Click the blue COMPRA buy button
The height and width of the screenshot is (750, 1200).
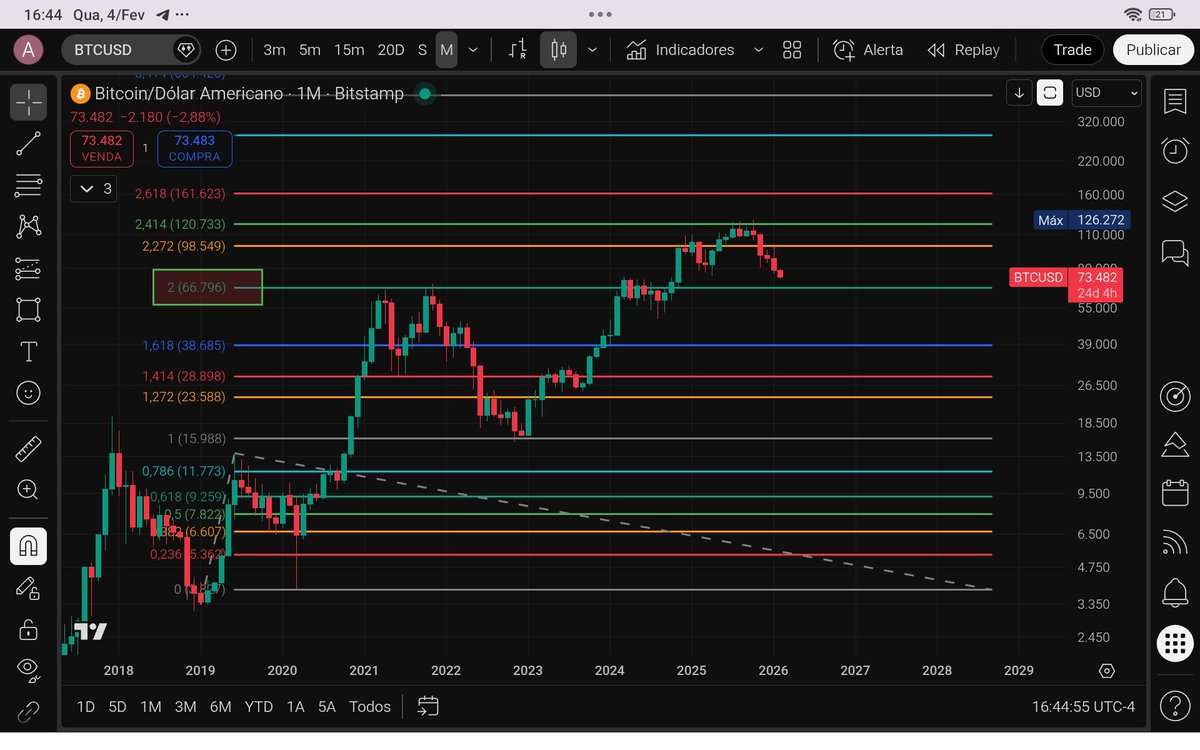coord(195,148)
